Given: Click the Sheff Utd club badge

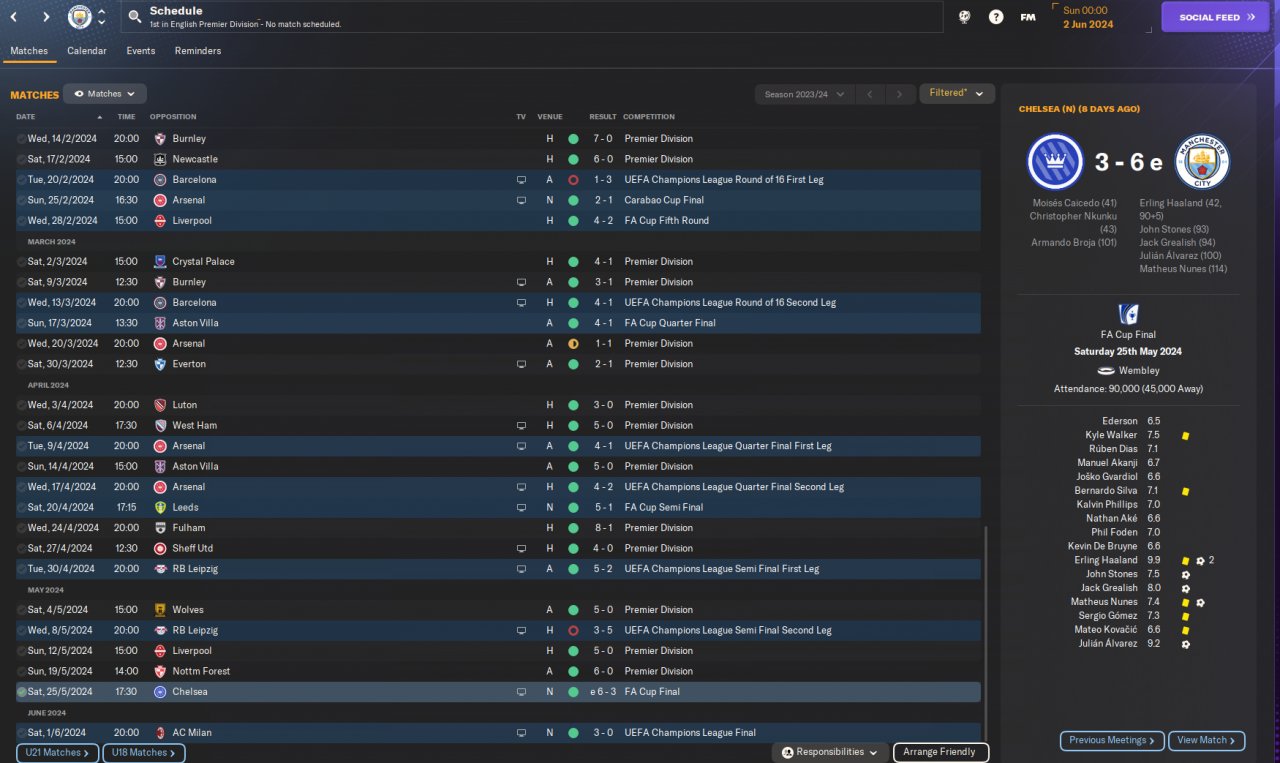Looking at the screenshot, I should [x=160, y=549].
